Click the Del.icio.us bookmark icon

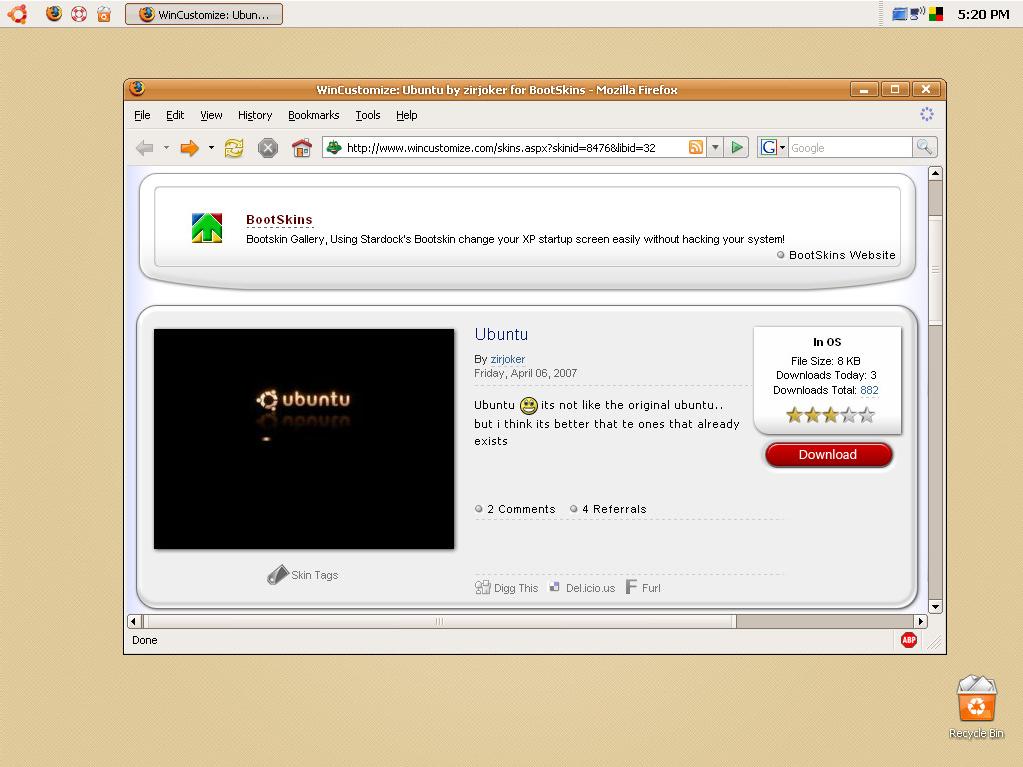[x=555, y=587]
